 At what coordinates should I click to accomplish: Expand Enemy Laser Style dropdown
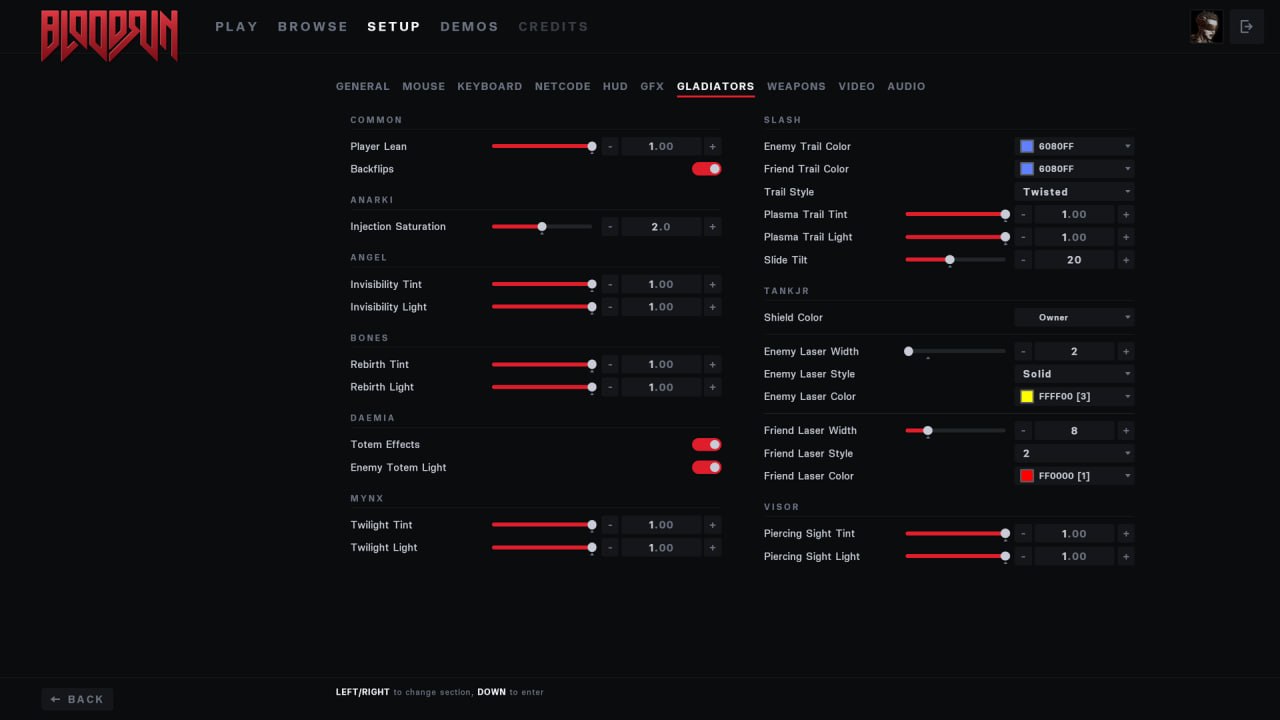tap(1074, 374)
